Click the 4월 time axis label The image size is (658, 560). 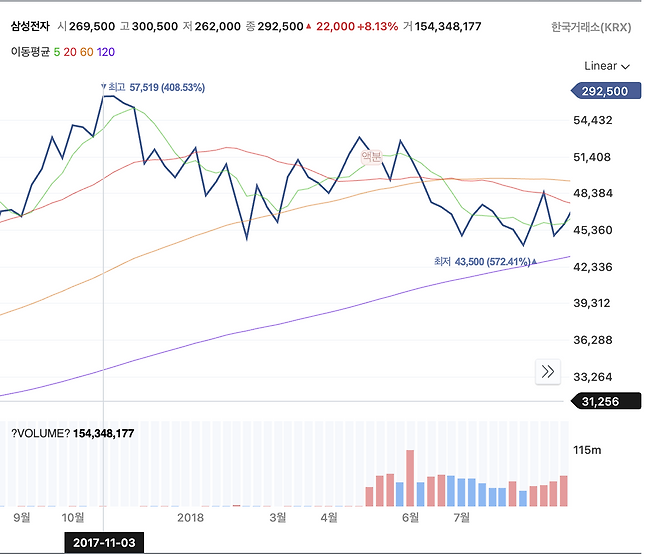[x=329, y=518]
